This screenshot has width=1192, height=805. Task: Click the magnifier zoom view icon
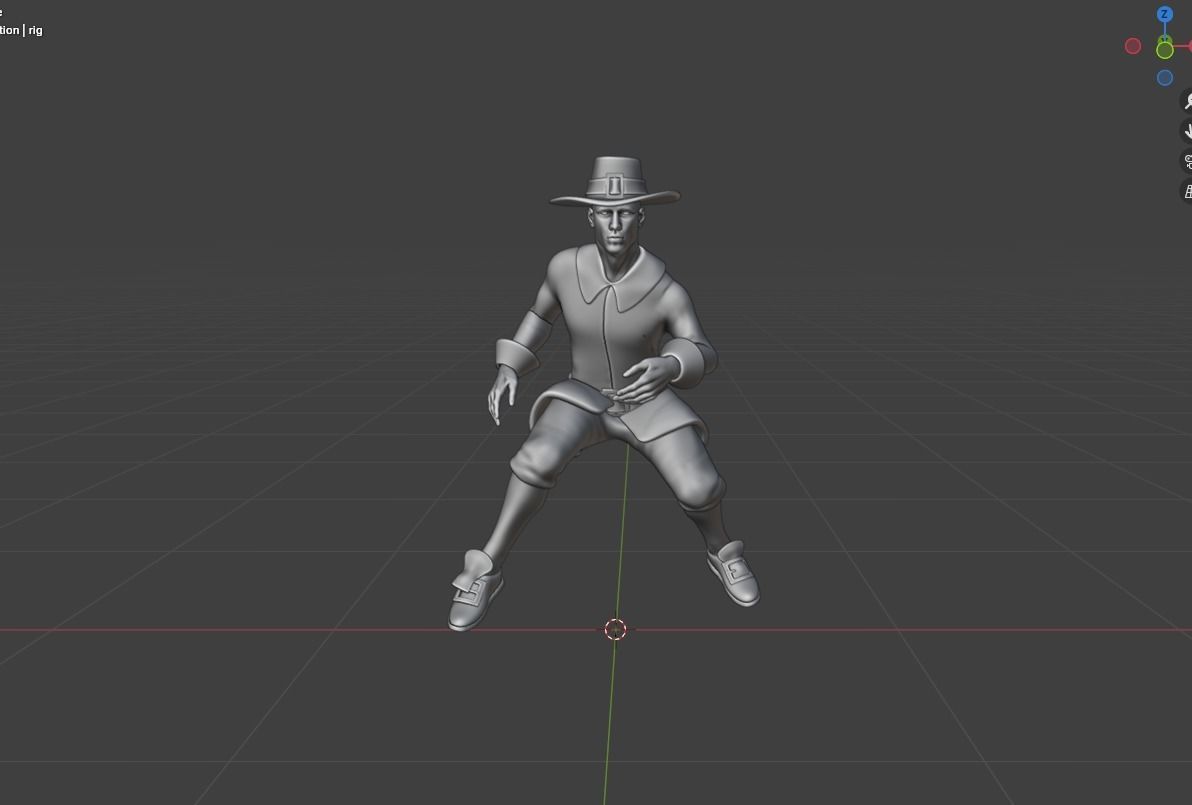coord(1187,100)
